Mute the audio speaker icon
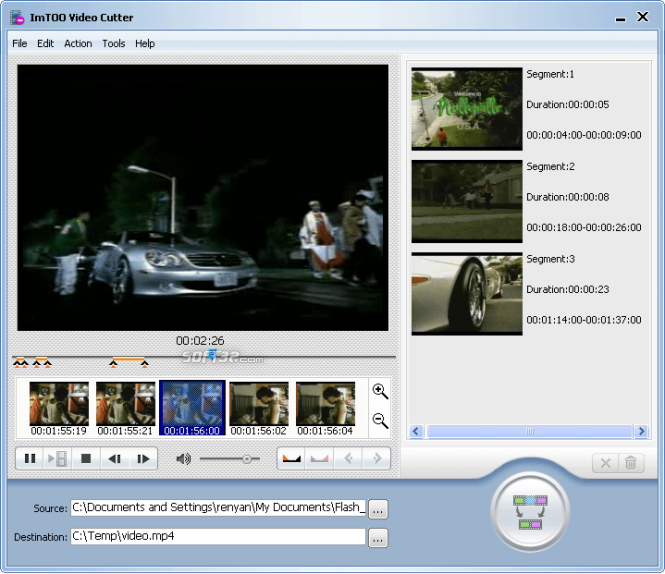This screenshot has width=665, height=574. (183, 459)
